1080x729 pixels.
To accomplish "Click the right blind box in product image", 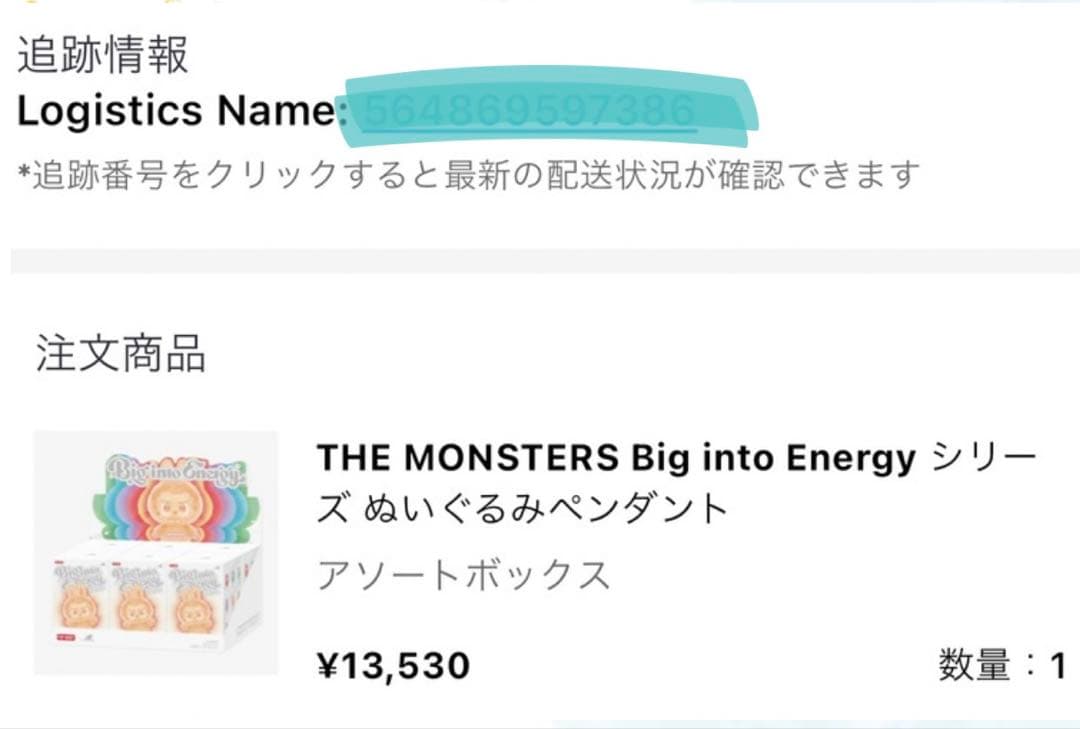I will [195, 602].
